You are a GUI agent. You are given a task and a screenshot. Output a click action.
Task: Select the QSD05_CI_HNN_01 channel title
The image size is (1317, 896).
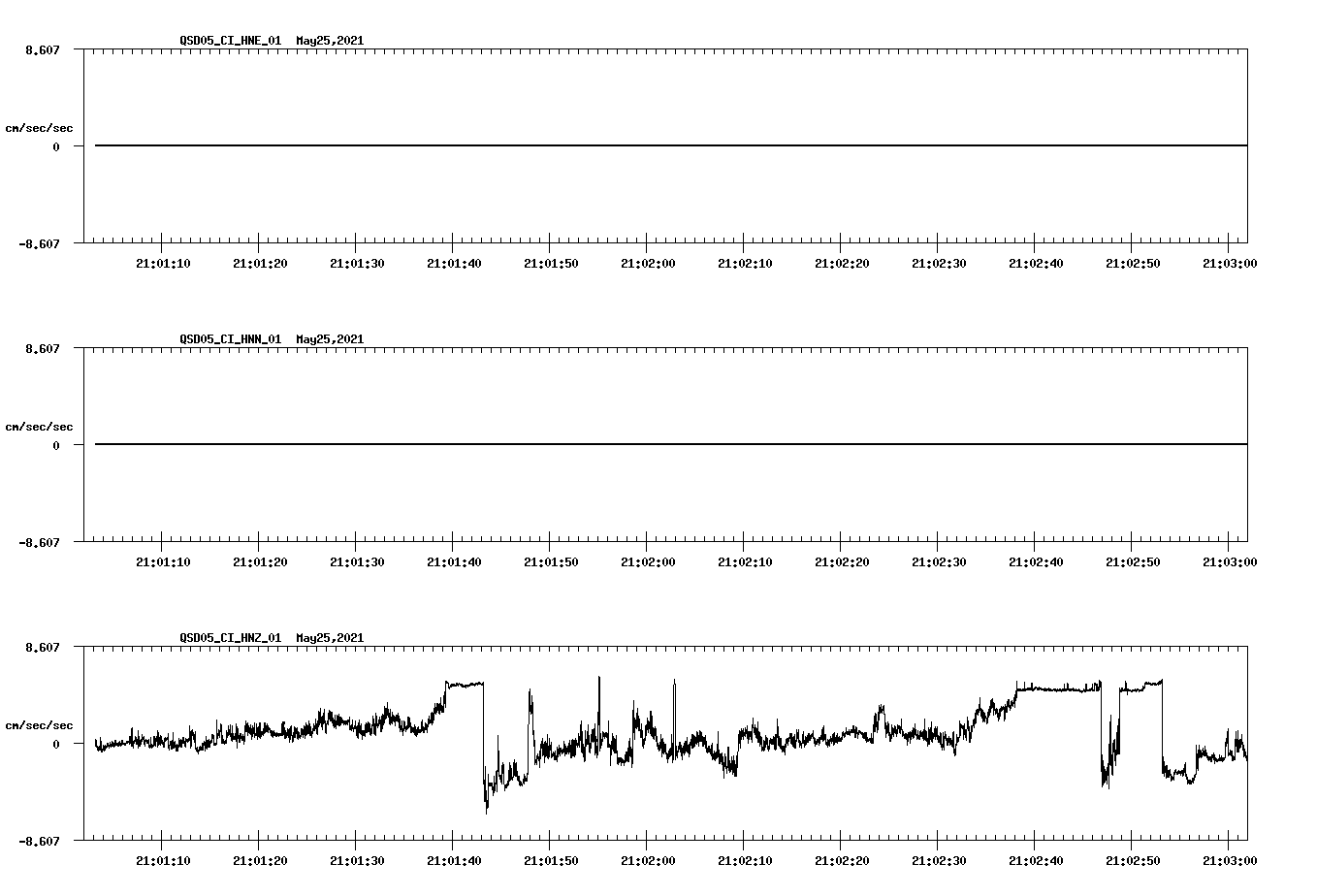coord(229,339)
